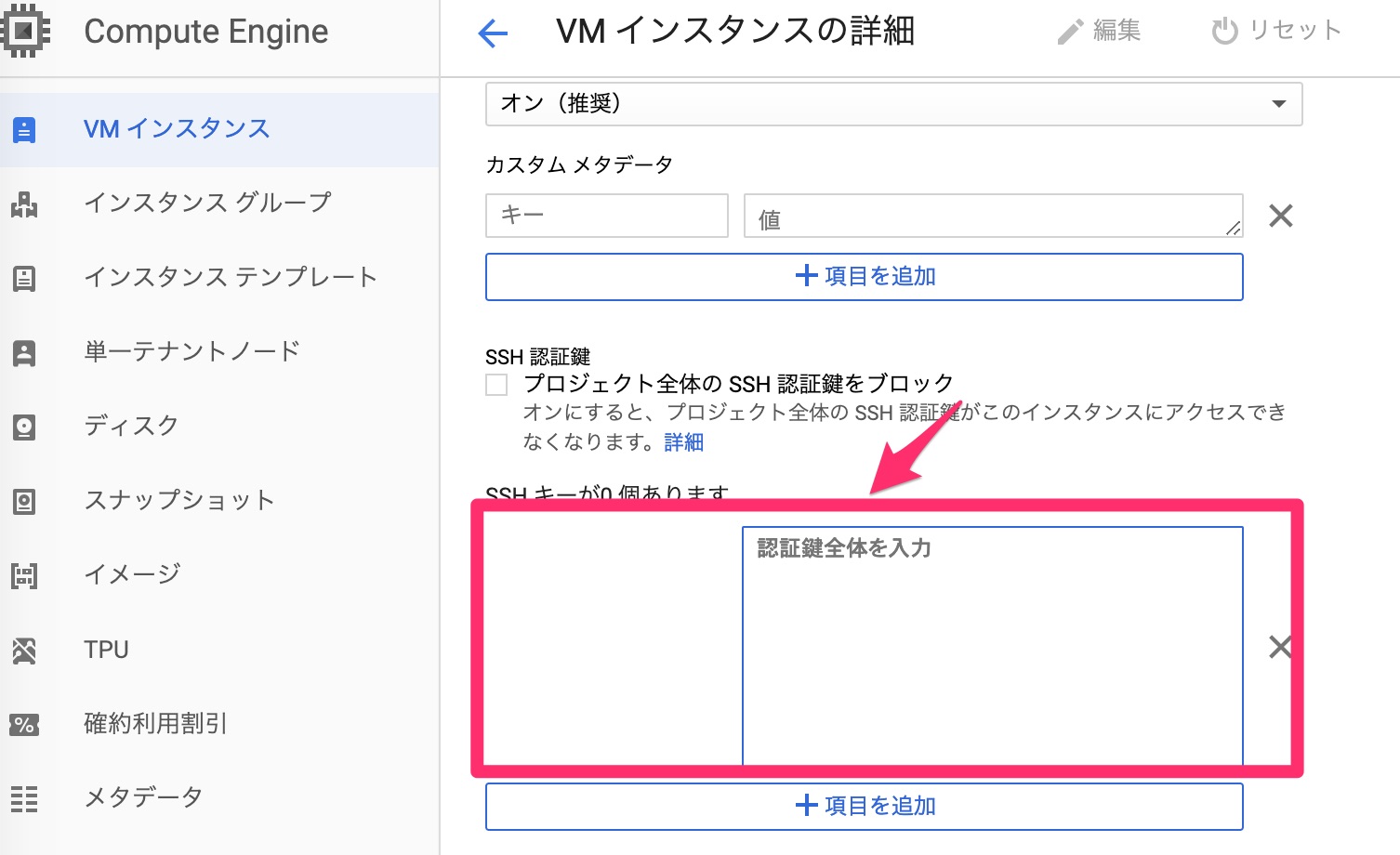Click the TPU sidebar icon
Screen dimensions: 1400x855
pos(24,650)
